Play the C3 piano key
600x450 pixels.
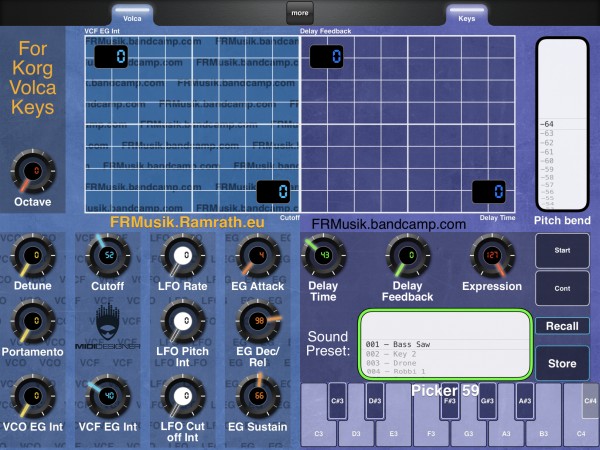tap(318, 433)
